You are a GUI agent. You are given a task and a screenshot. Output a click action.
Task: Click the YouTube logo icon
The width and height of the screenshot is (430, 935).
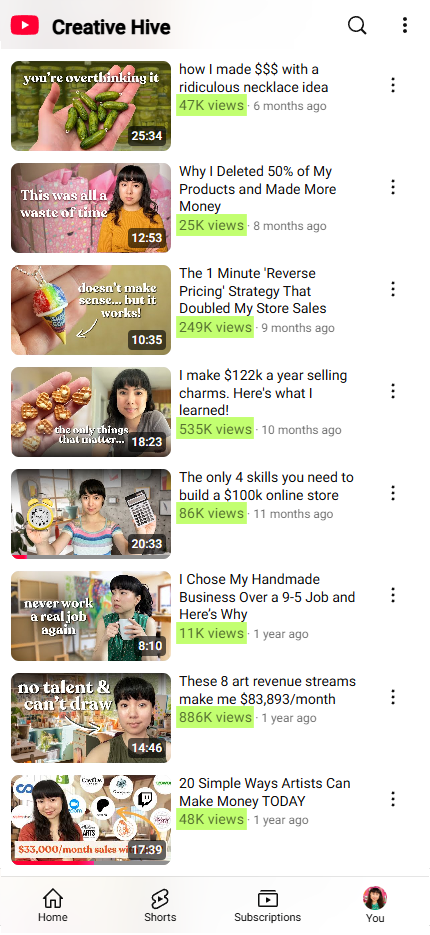[x=24, y=26]
